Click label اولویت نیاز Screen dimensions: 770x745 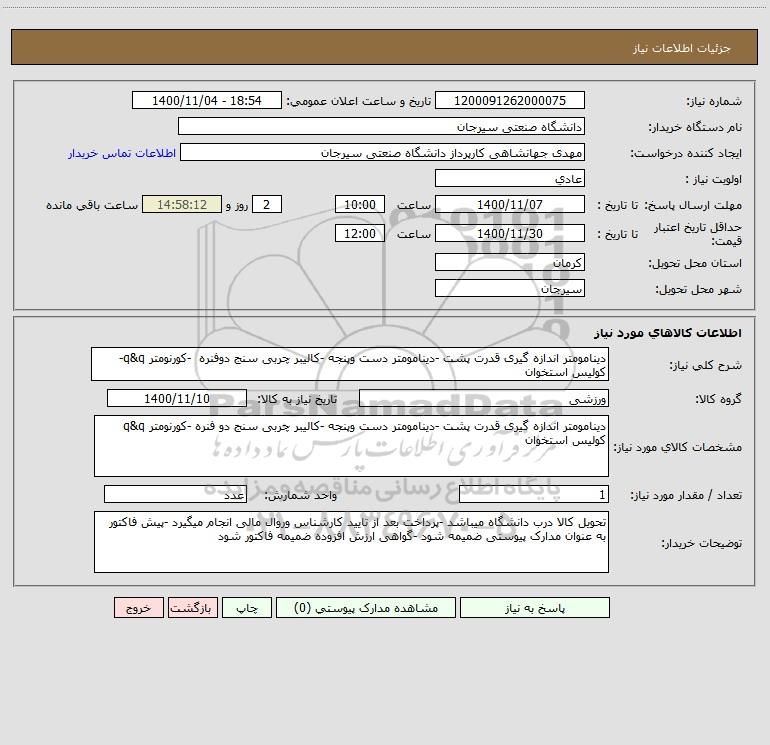coord(714,180)
